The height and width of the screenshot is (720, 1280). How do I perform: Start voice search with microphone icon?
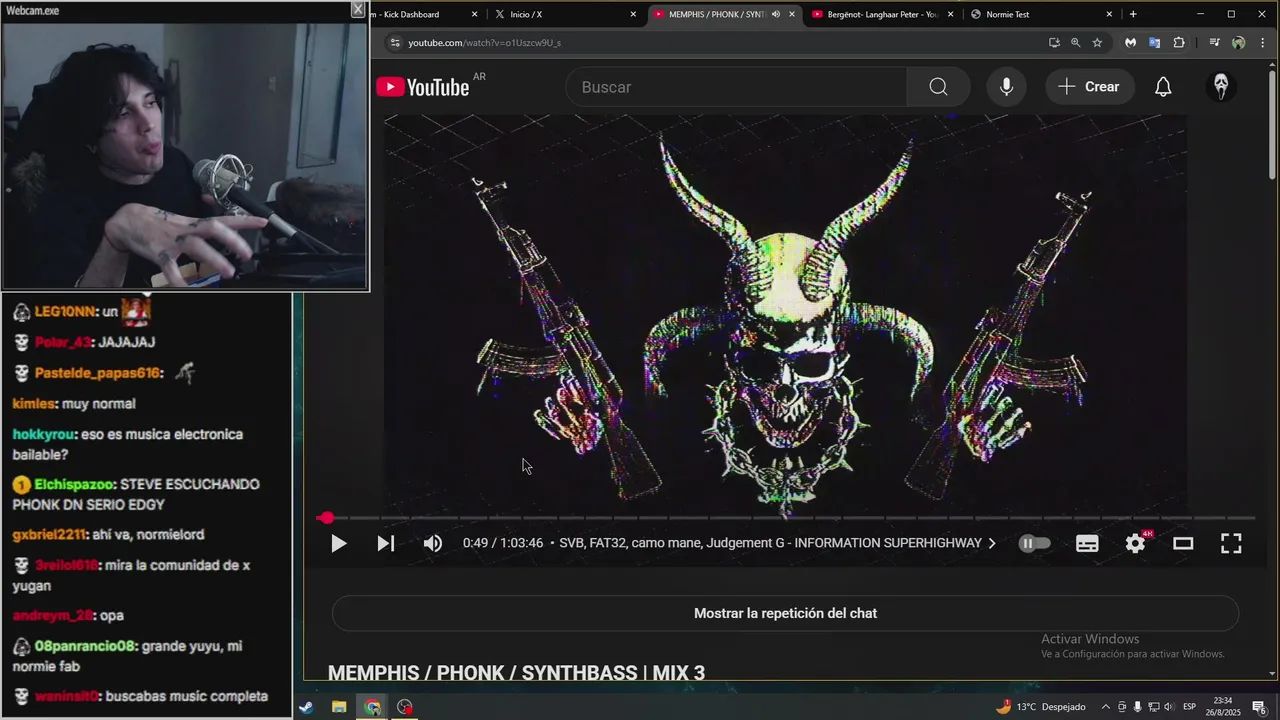pos(1007,87)
